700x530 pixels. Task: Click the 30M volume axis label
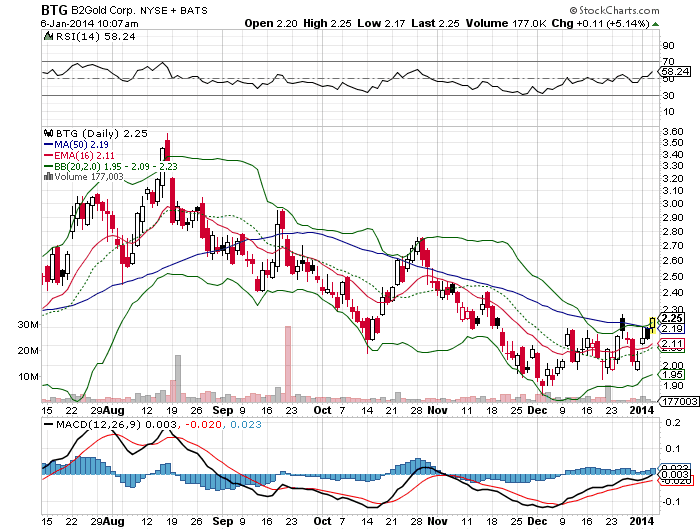click(x=28, y=325)
